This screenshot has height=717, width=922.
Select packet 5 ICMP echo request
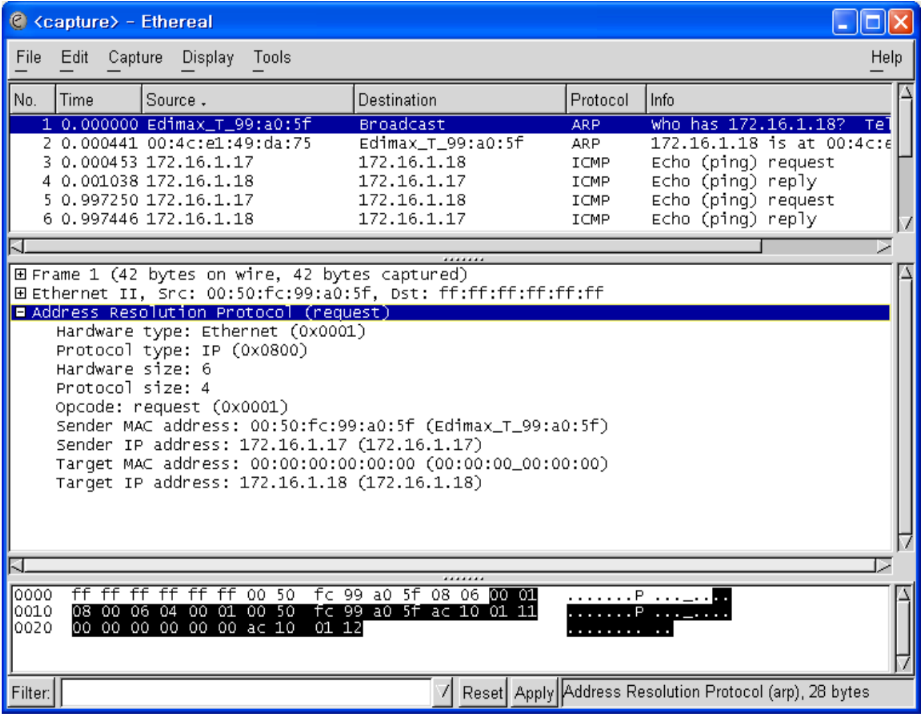[450, 200]
